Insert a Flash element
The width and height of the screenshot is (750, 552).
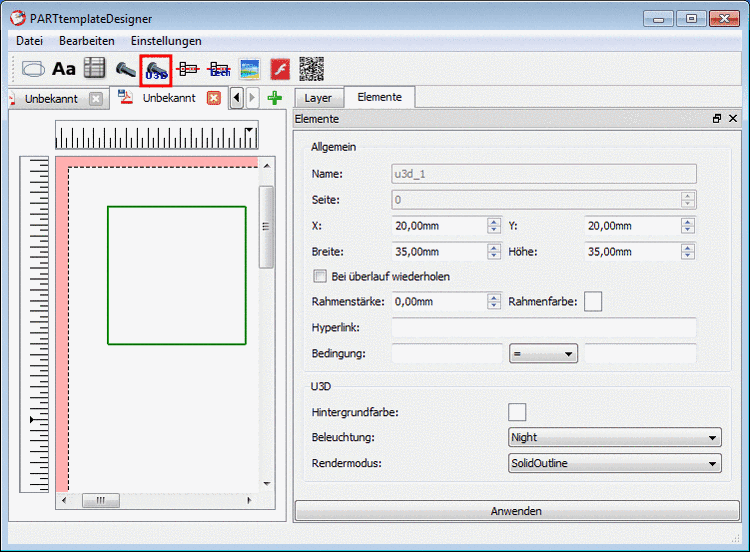(280, 69)
